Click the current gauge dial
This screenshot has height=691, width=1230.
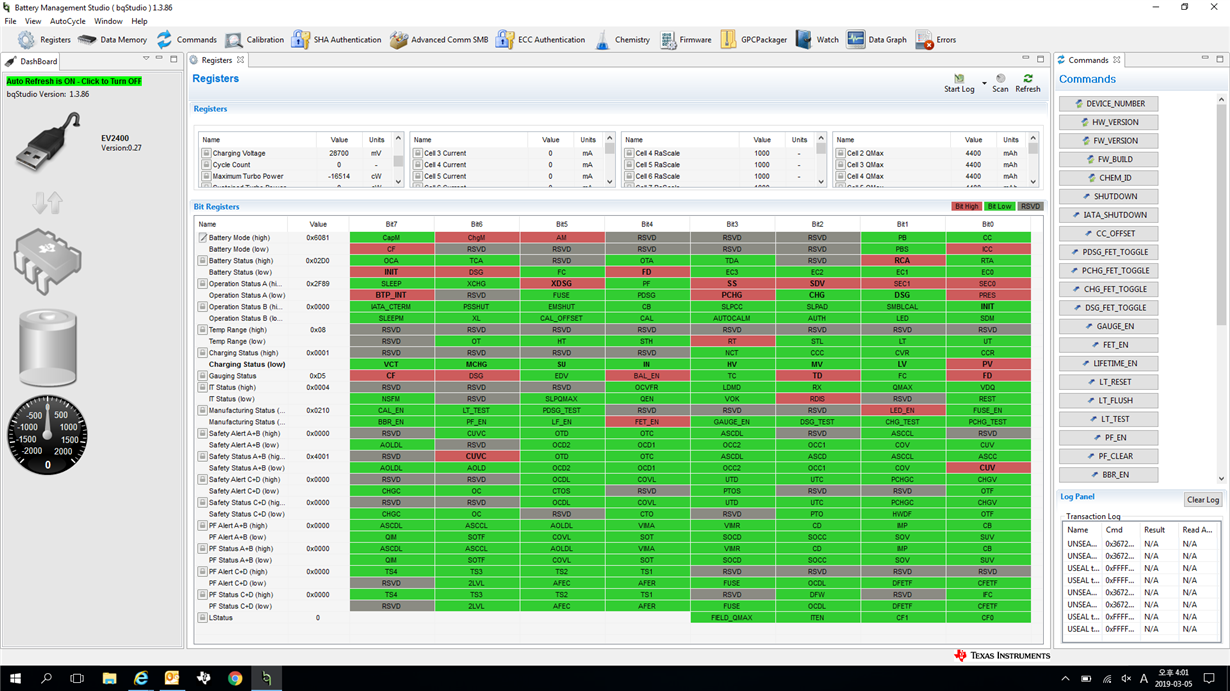(47, 435)
